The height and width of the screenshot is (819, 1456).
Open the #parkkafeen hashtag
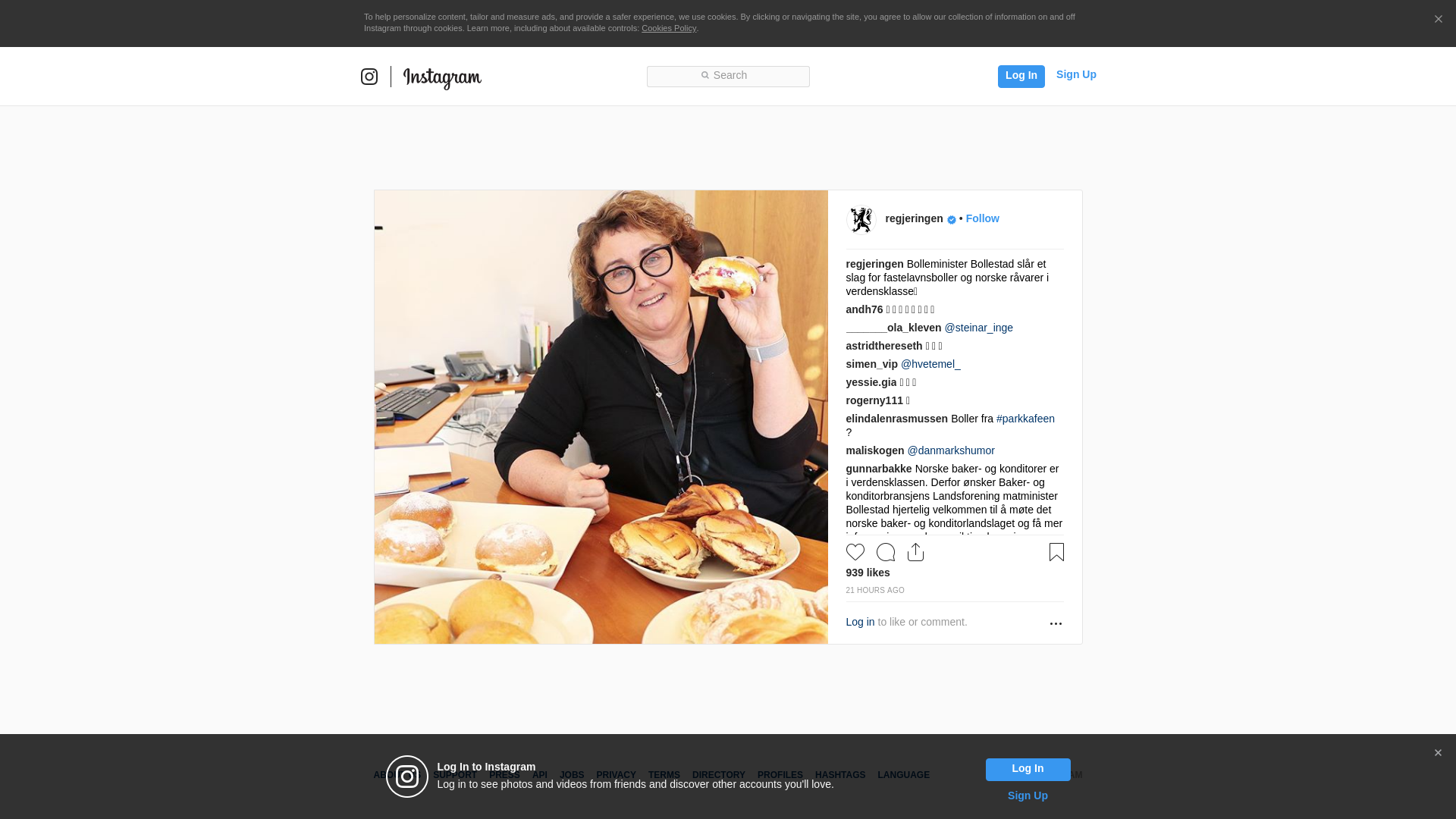tap(1025, 419)
